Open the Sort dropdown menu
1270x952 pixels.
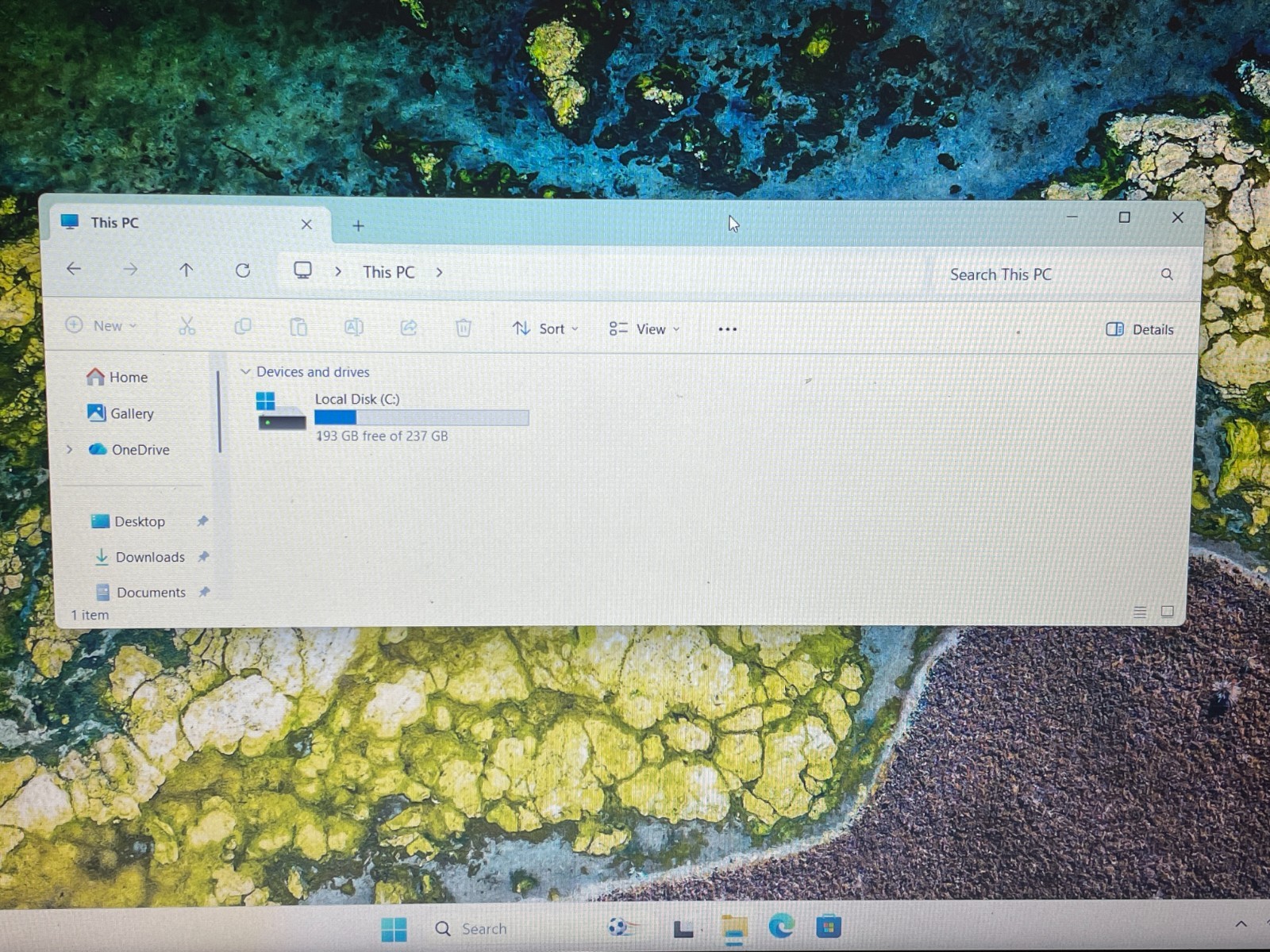point(545,328)
